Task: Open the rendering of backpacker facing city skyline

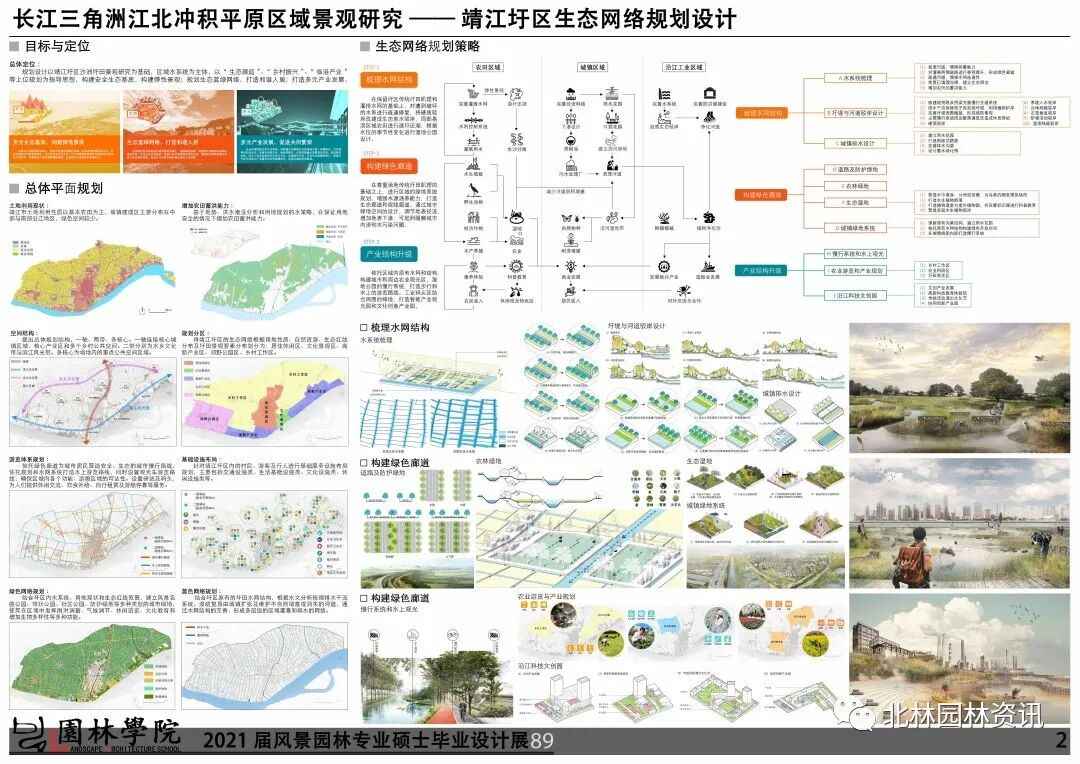Action: (x=959, y=522)
